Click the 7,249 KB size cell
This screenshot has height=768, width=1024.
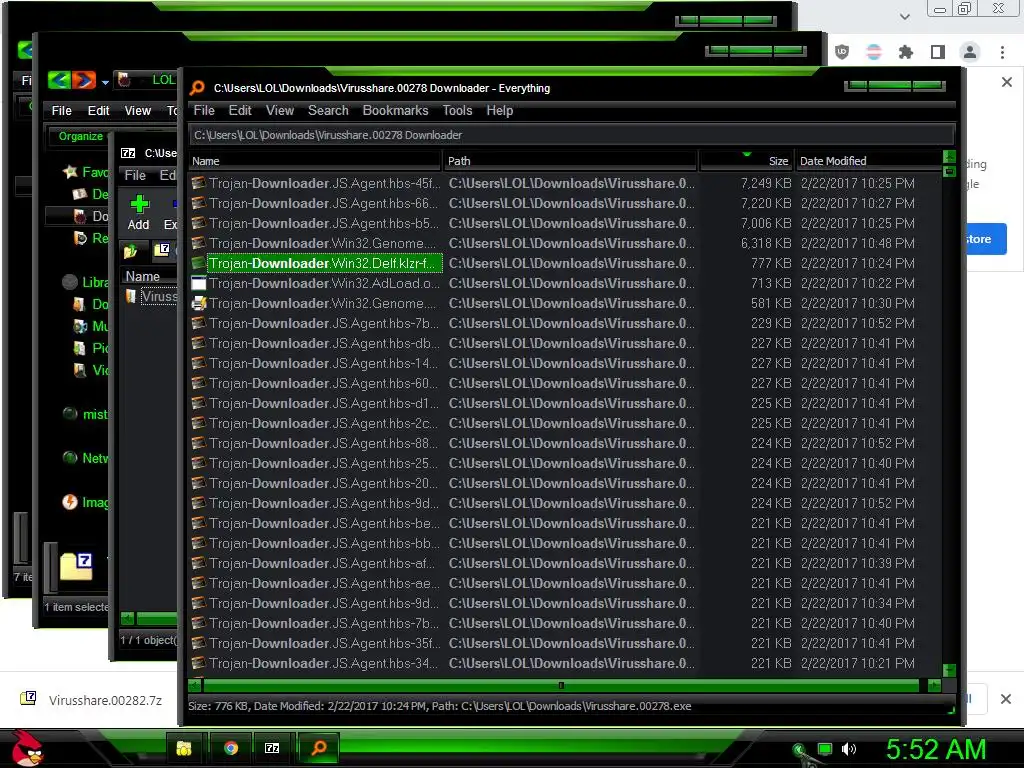pyautogui.click(x=765, y=184)
